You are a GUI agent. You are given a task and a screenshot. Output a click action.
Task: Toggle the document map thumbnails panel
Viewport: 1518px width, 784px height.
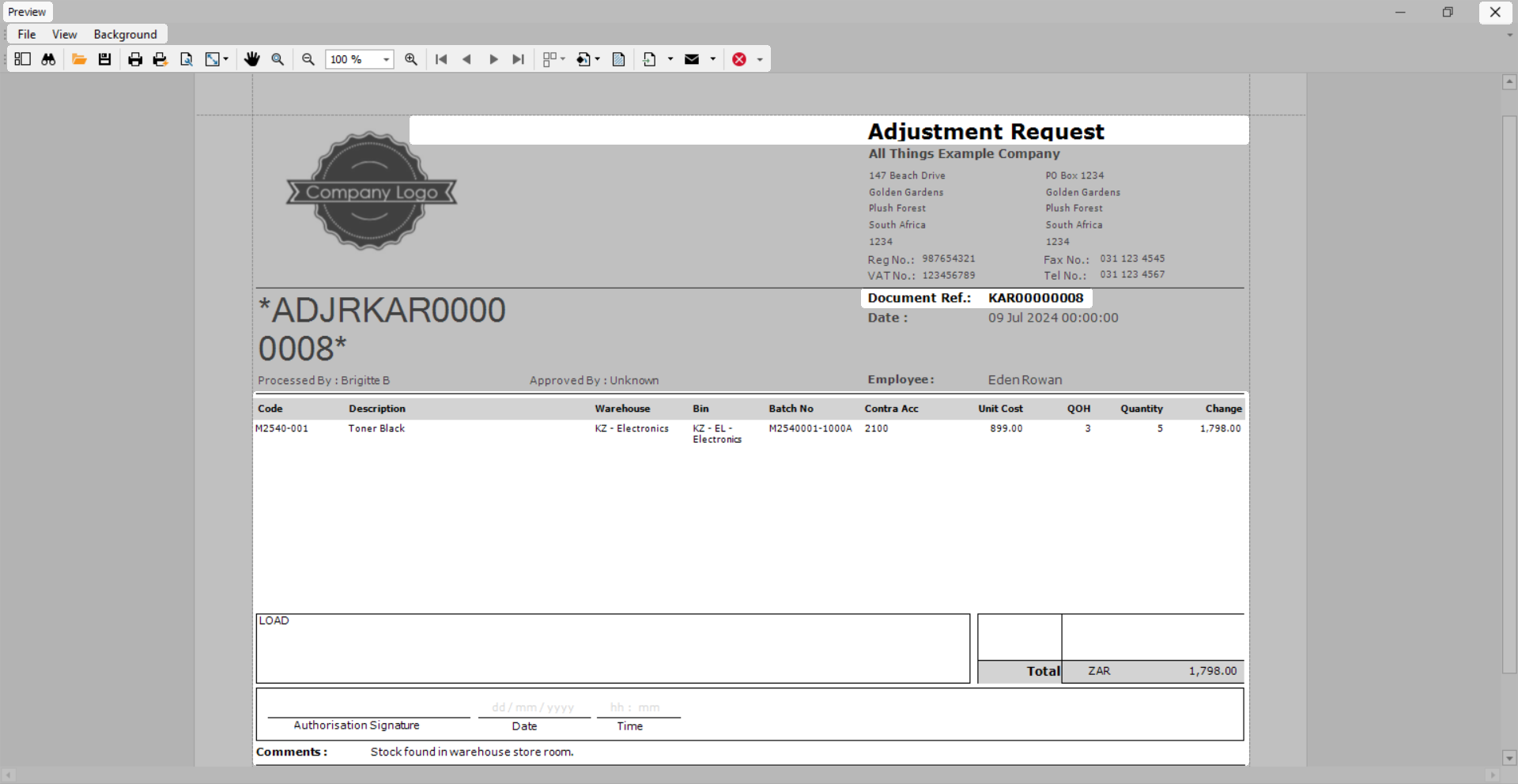22,59
